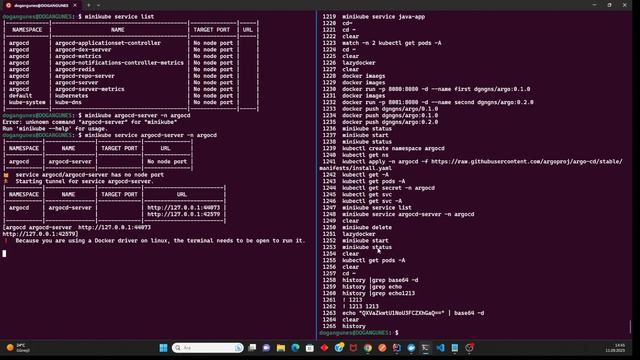
Task: Click argocd-notifications-controller-metrics service name
Action: 119,62
